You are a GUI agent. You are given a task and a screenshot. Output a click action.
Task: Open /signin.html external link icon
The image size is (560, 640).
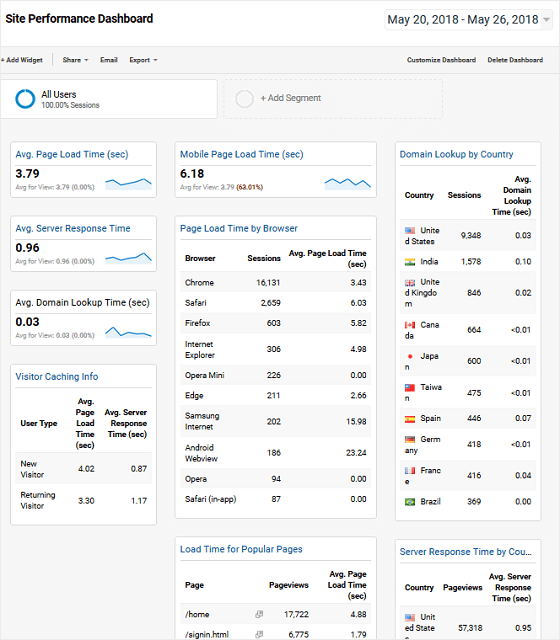pyautogui.click(x=259, y=634)
